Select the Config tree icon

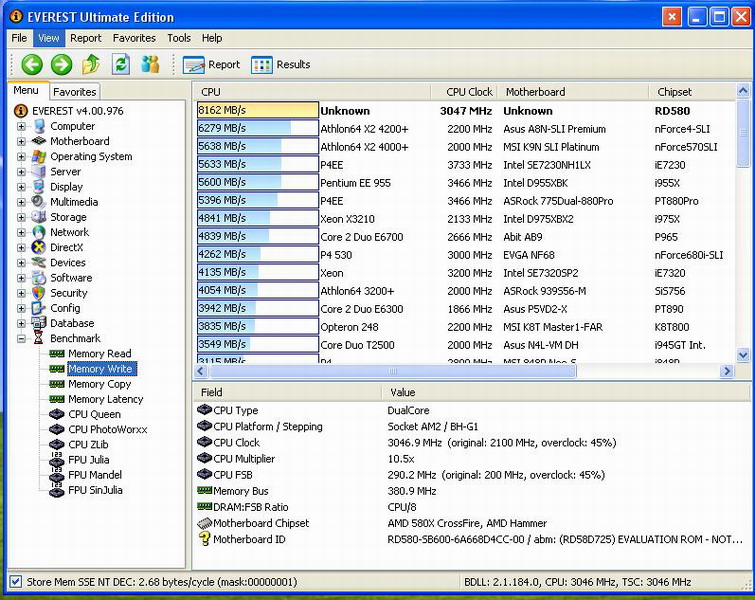(39, 308)
